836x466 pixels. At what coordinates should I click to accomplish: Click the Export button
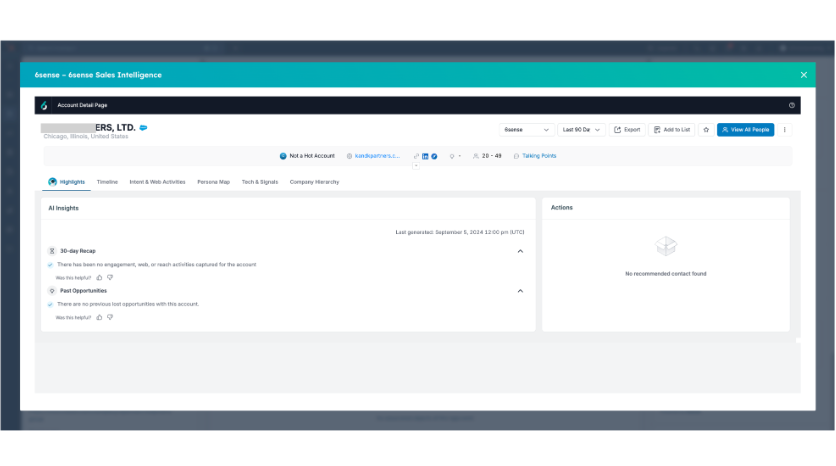[627, 130]
